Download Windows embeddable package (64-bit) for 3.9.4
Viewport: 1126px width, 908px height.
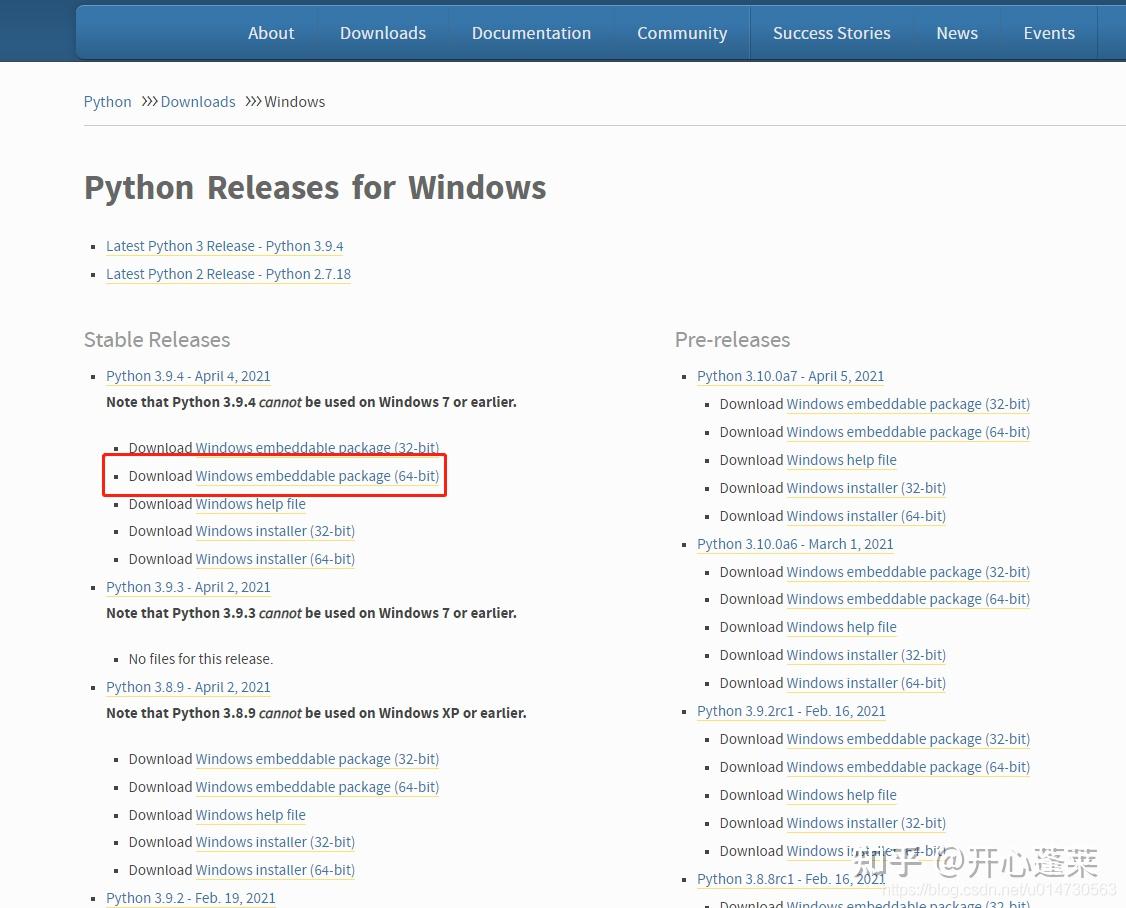(317, 476)
